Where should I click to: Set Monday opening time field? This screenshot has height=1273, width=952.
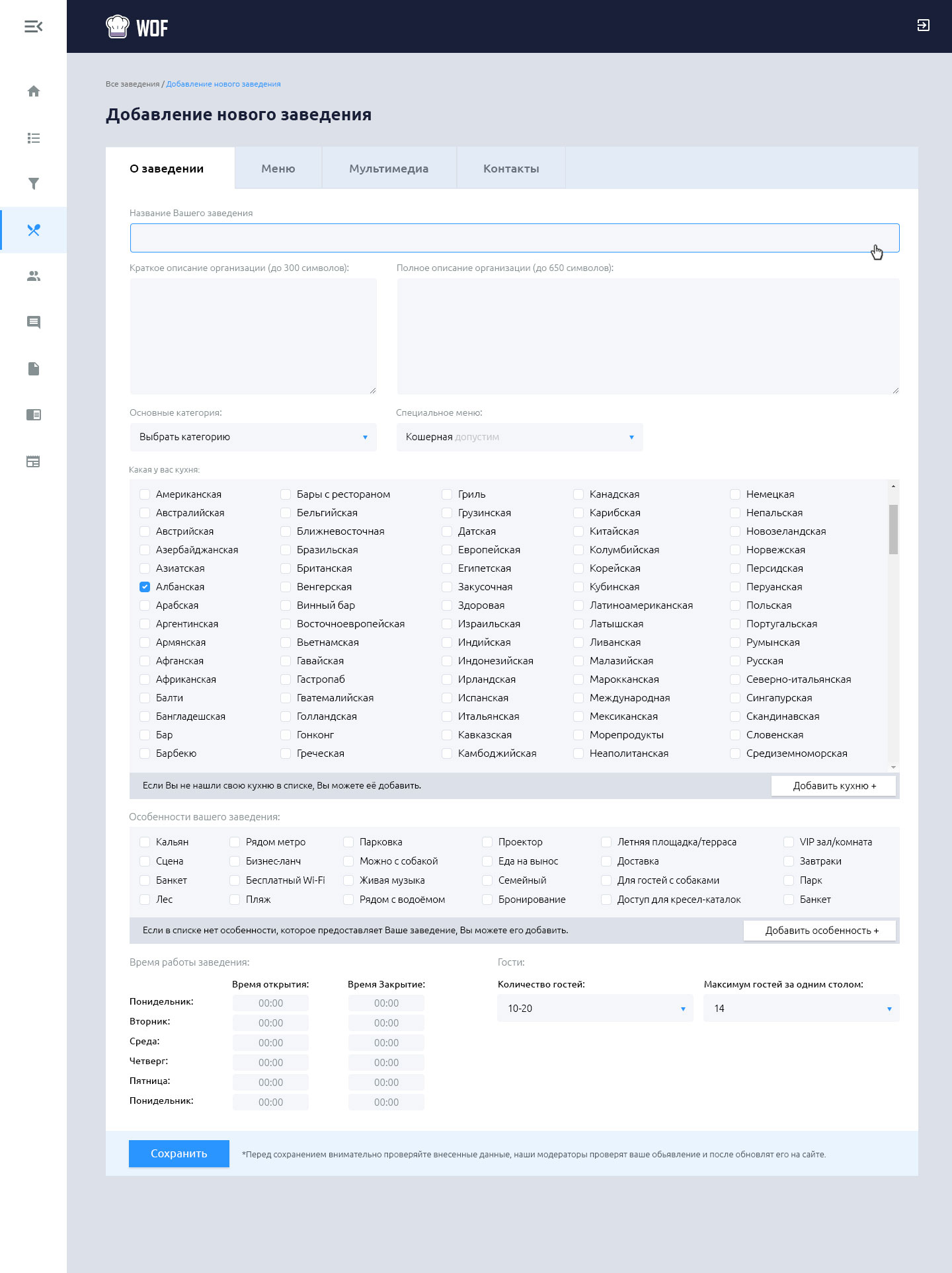(x=270, y=1003)
